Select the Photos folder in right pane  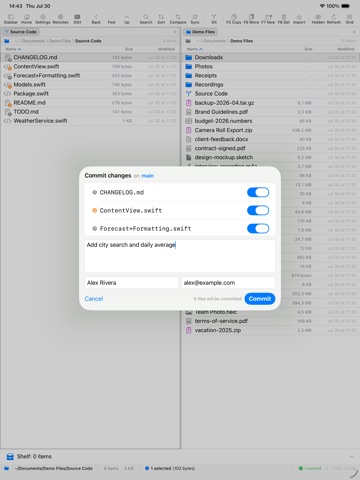click(x=271, y=66)
